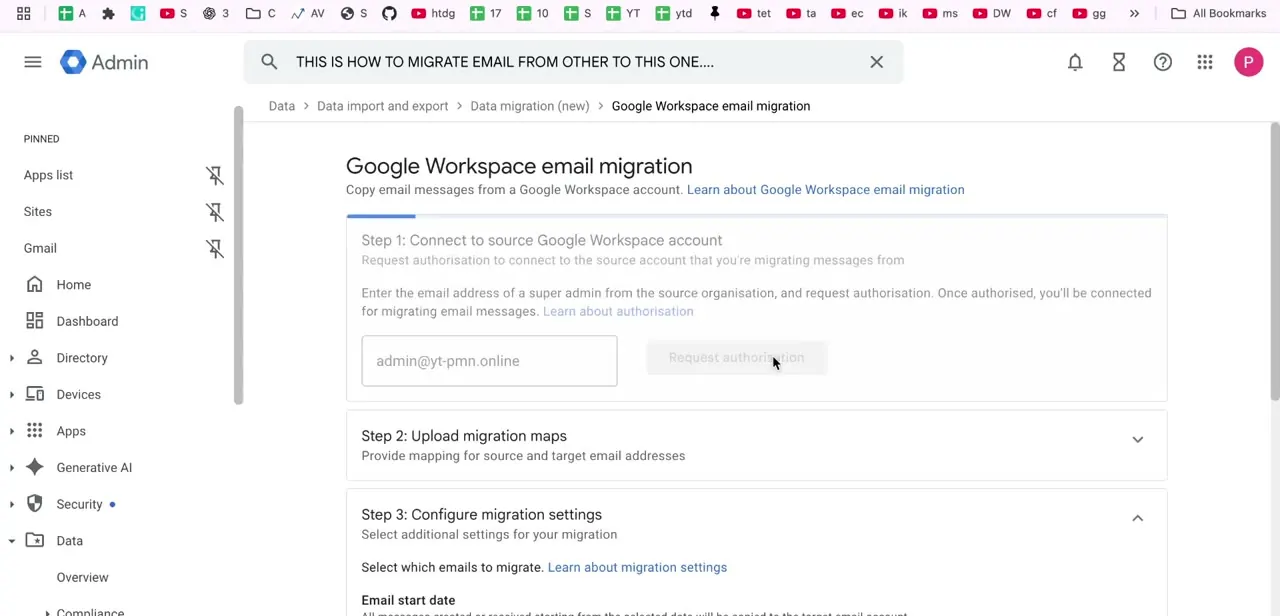Open Learn about authorisation link

(x=618, y=311)
